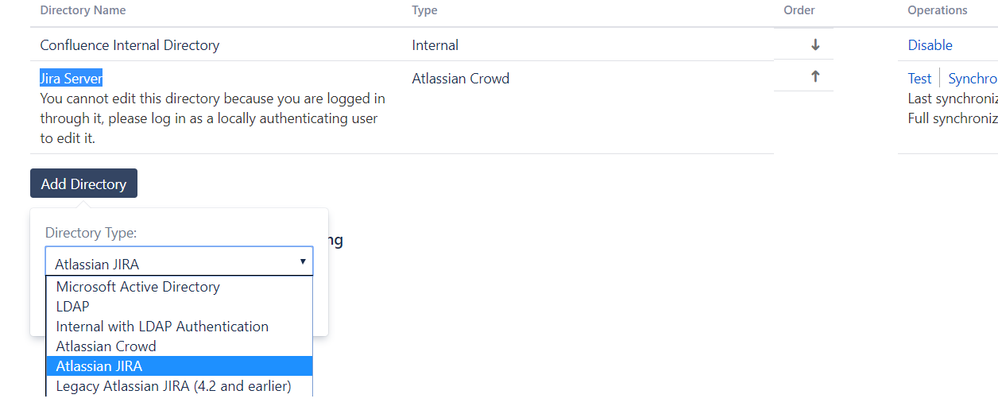Screen dimensions: 998x406
Task: Click the highlighted Jira Server name
Action: click(x=71, y=78)
